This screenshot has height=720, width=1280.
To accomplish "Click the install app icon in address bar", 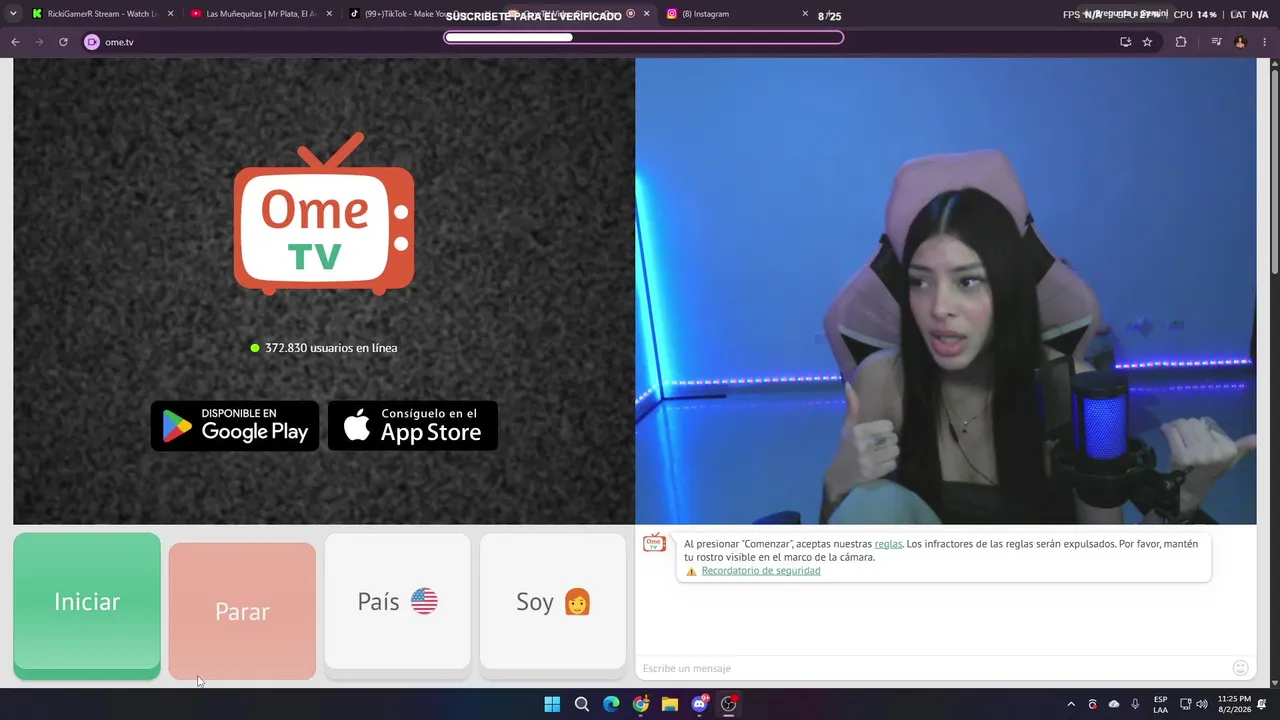I will (1125, 42).
